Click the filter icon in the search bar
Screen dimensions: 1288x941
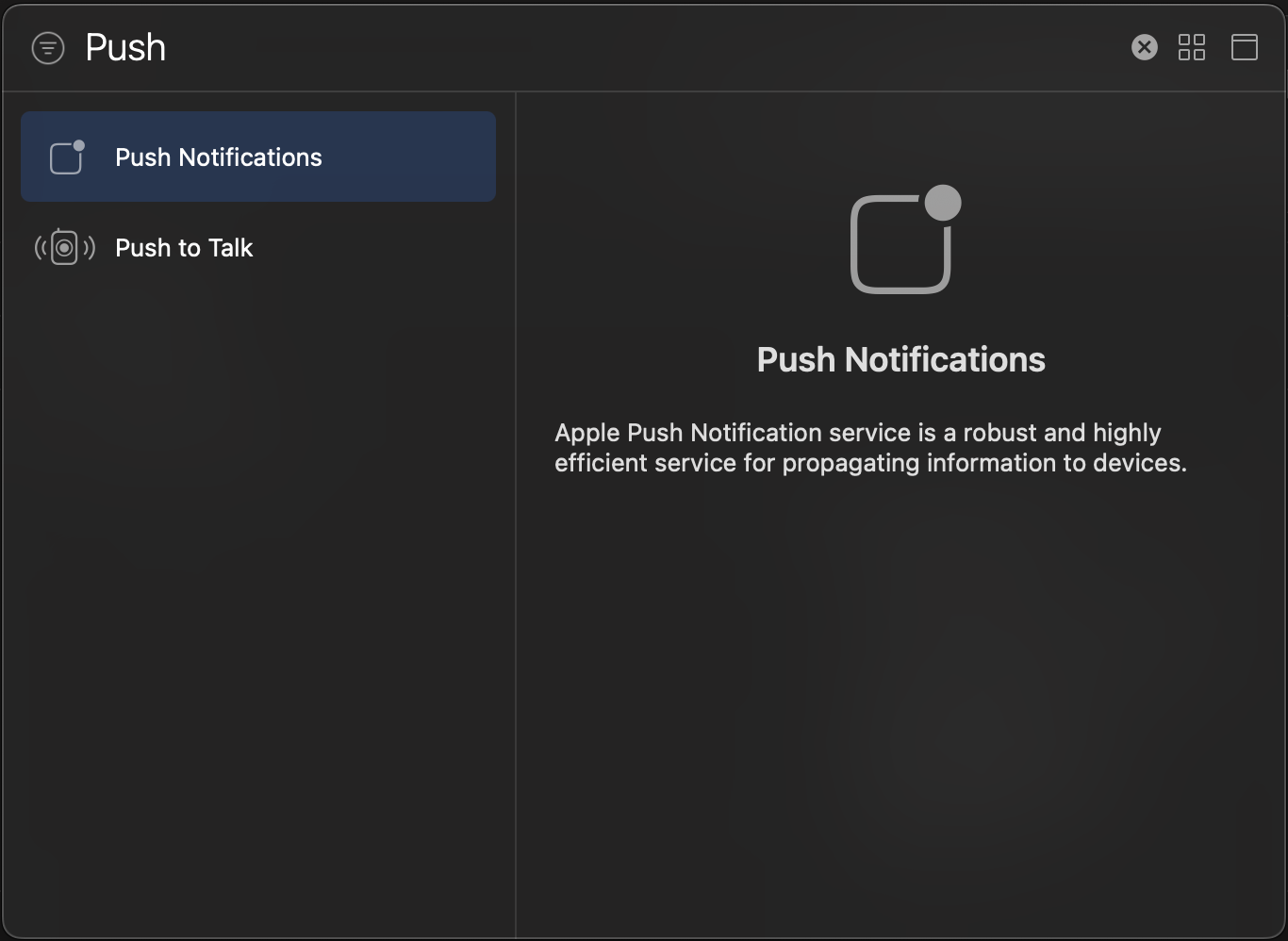(x=47, y=47)
